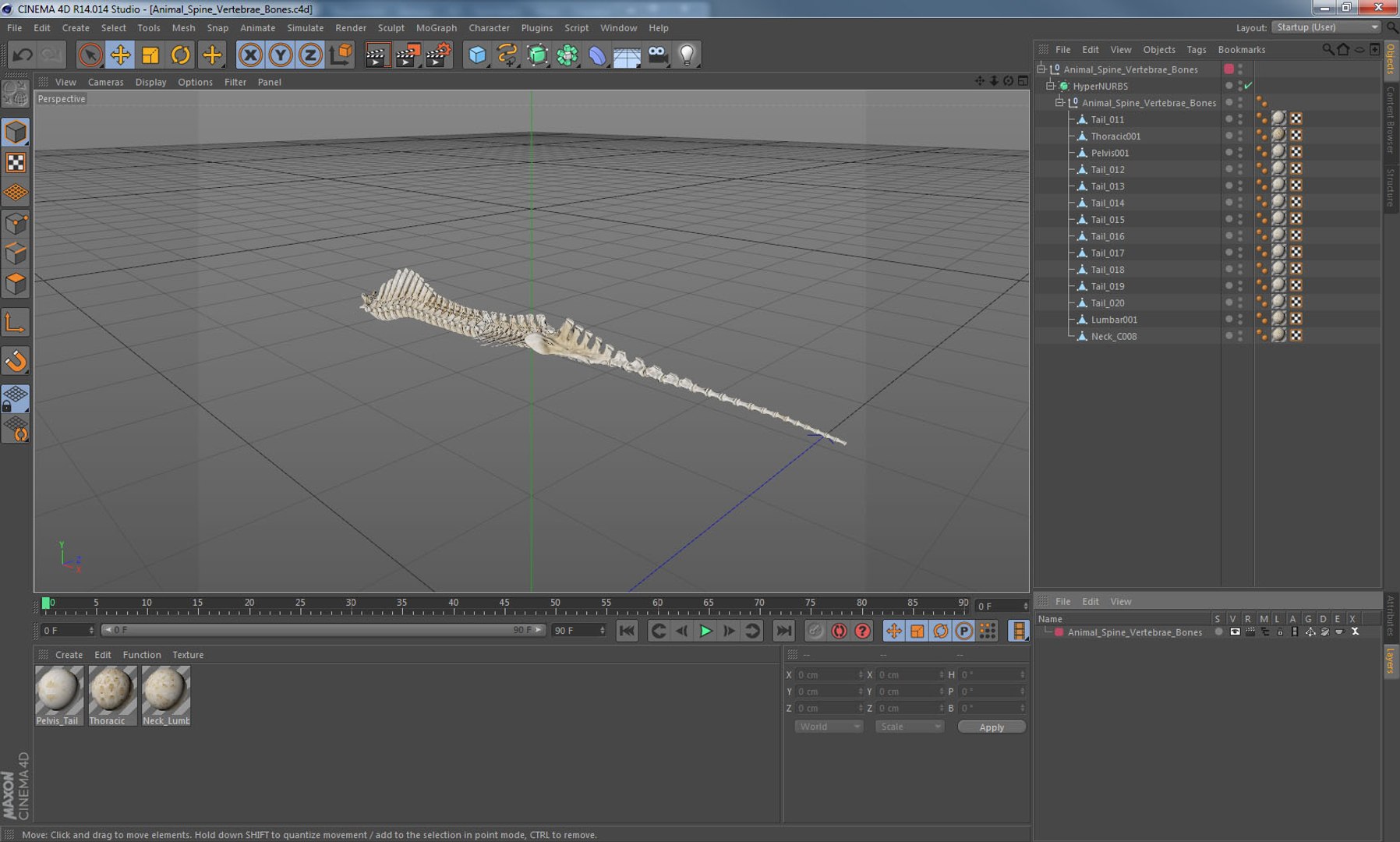Viewport: 1400px width, 842px height.
Task: Click the Render View clapperboard icon
Action: 377,55
